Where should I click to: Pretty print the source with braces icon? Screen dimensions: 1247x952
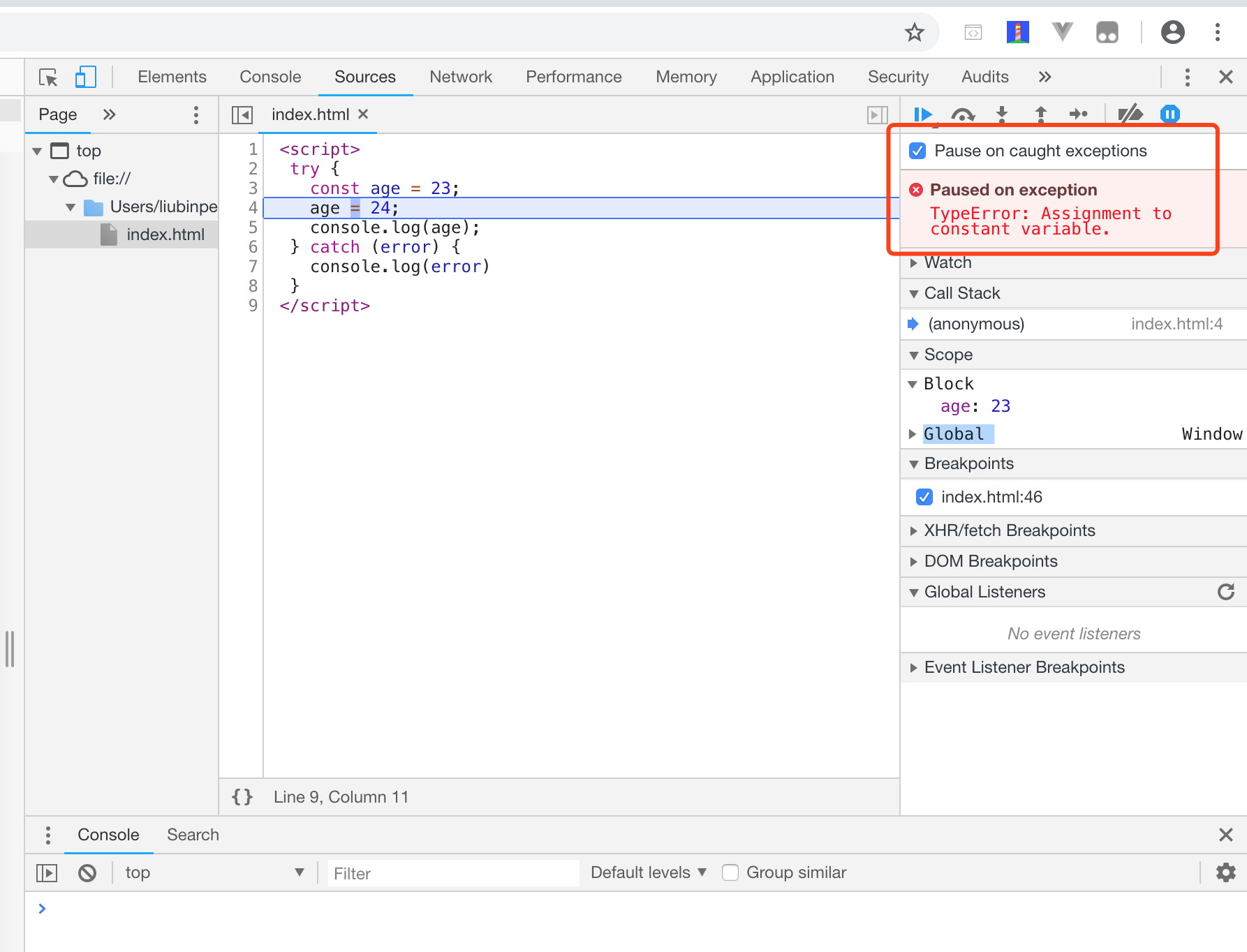click(x=242, y=797)
